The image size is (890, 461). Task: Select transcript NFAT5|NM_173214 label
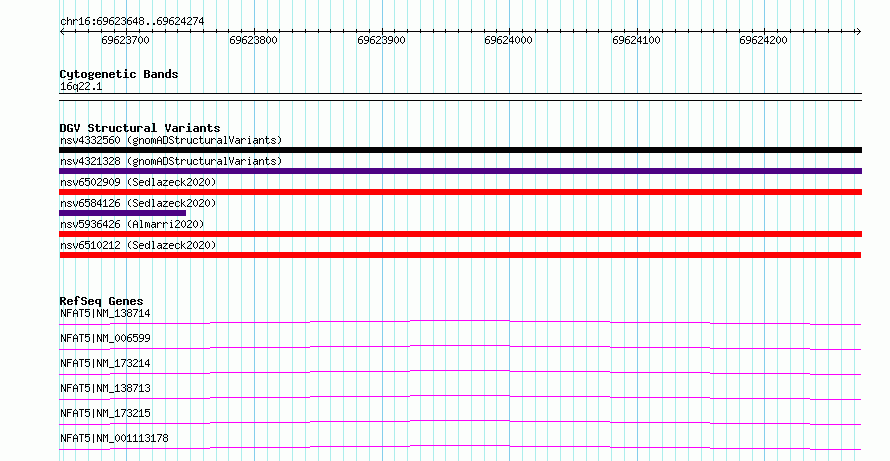click(x=105, y=363)
